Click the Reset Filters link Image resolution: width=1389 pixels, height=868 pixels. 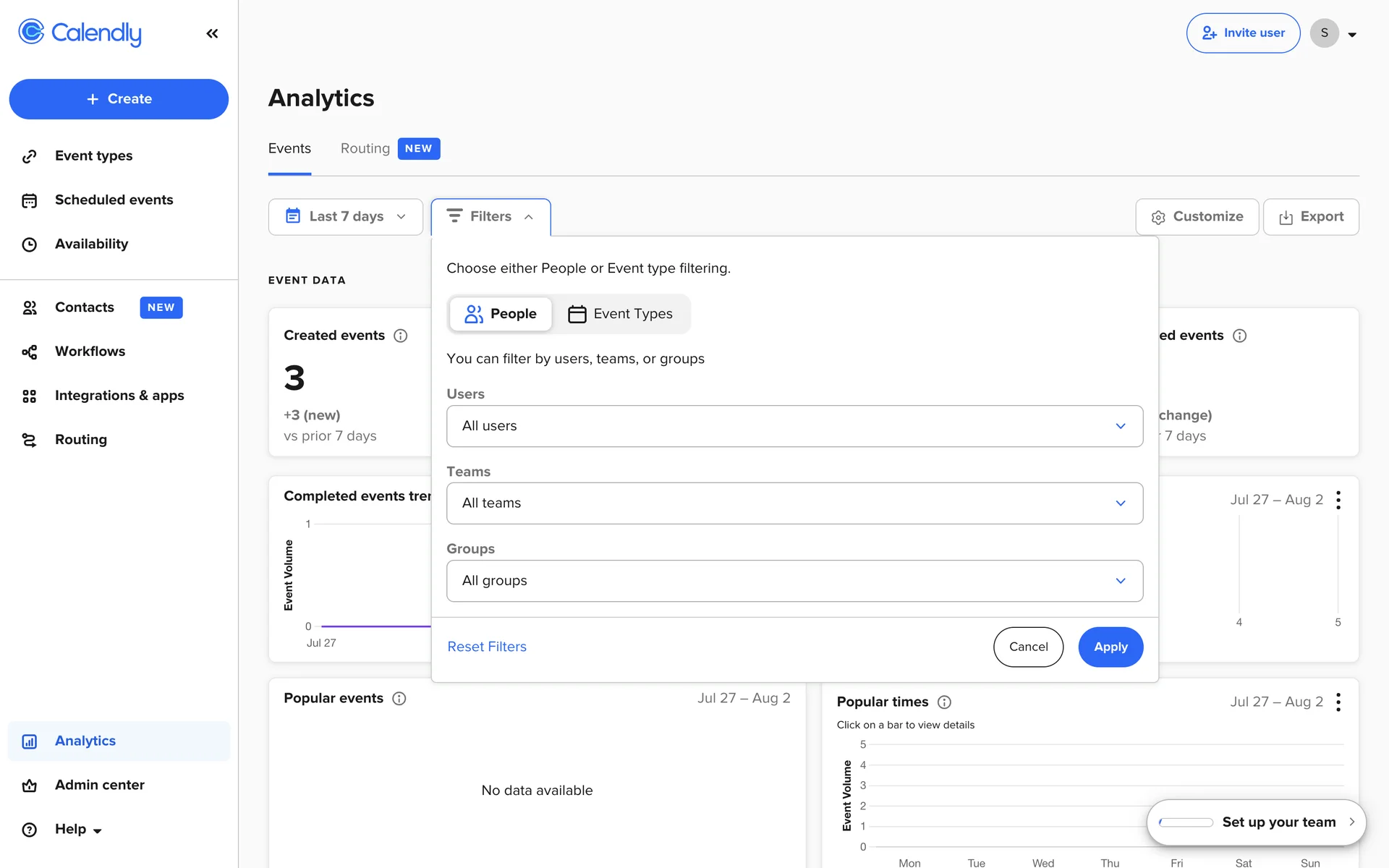pyautogui.click(x=487, y=647)
